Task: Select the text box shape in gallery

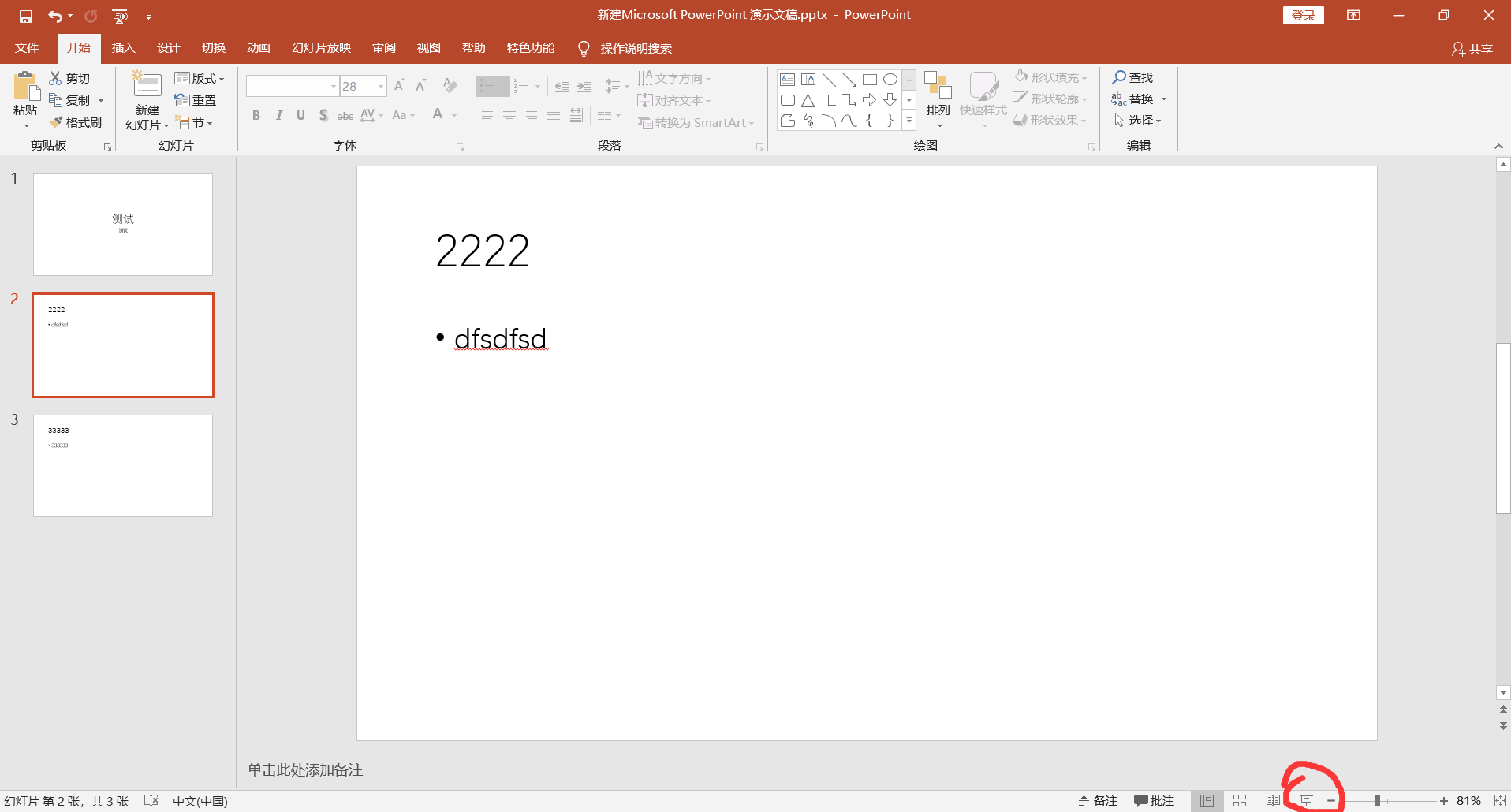Action: tap(787, 80)
